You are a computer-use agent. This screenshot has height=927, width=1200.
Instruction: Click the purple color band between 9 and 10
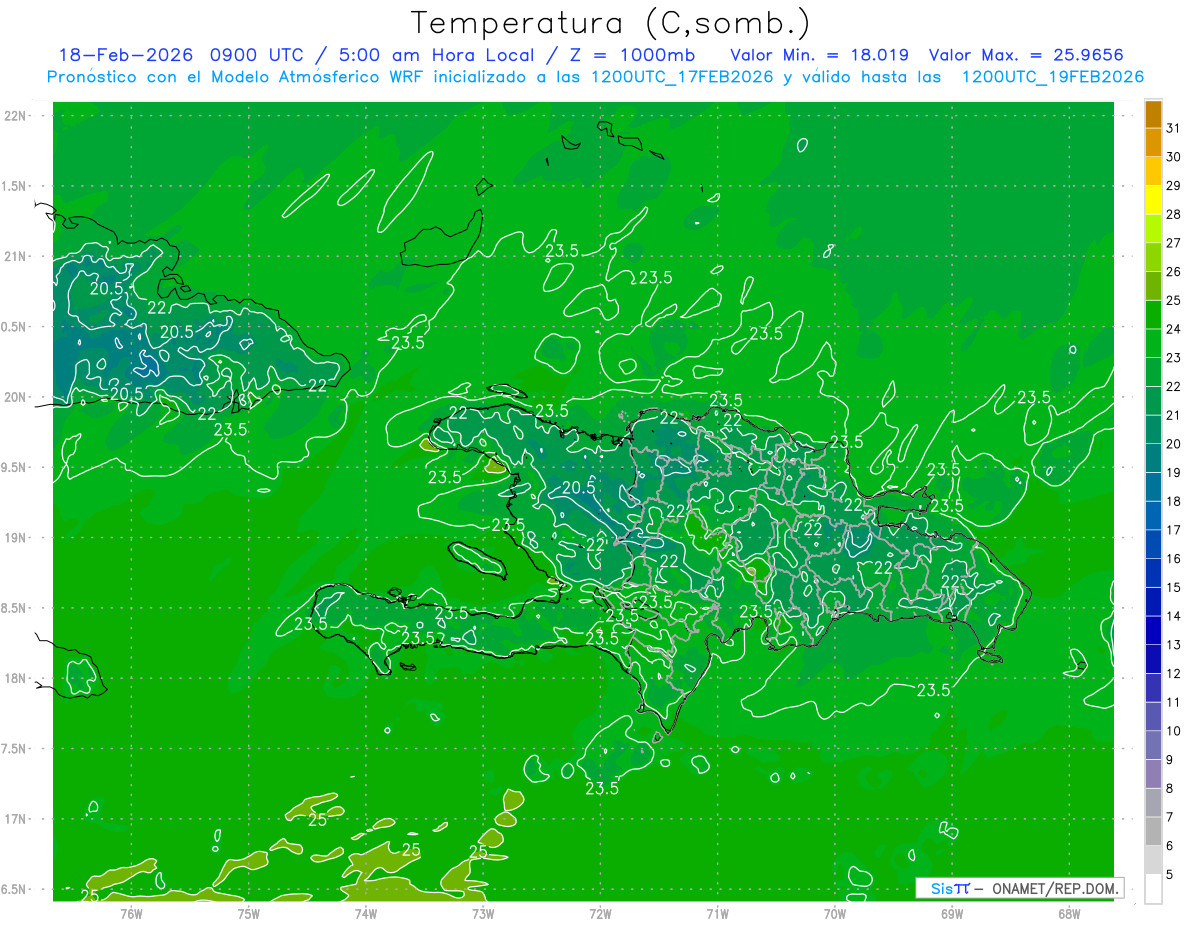pos(1153,746)
